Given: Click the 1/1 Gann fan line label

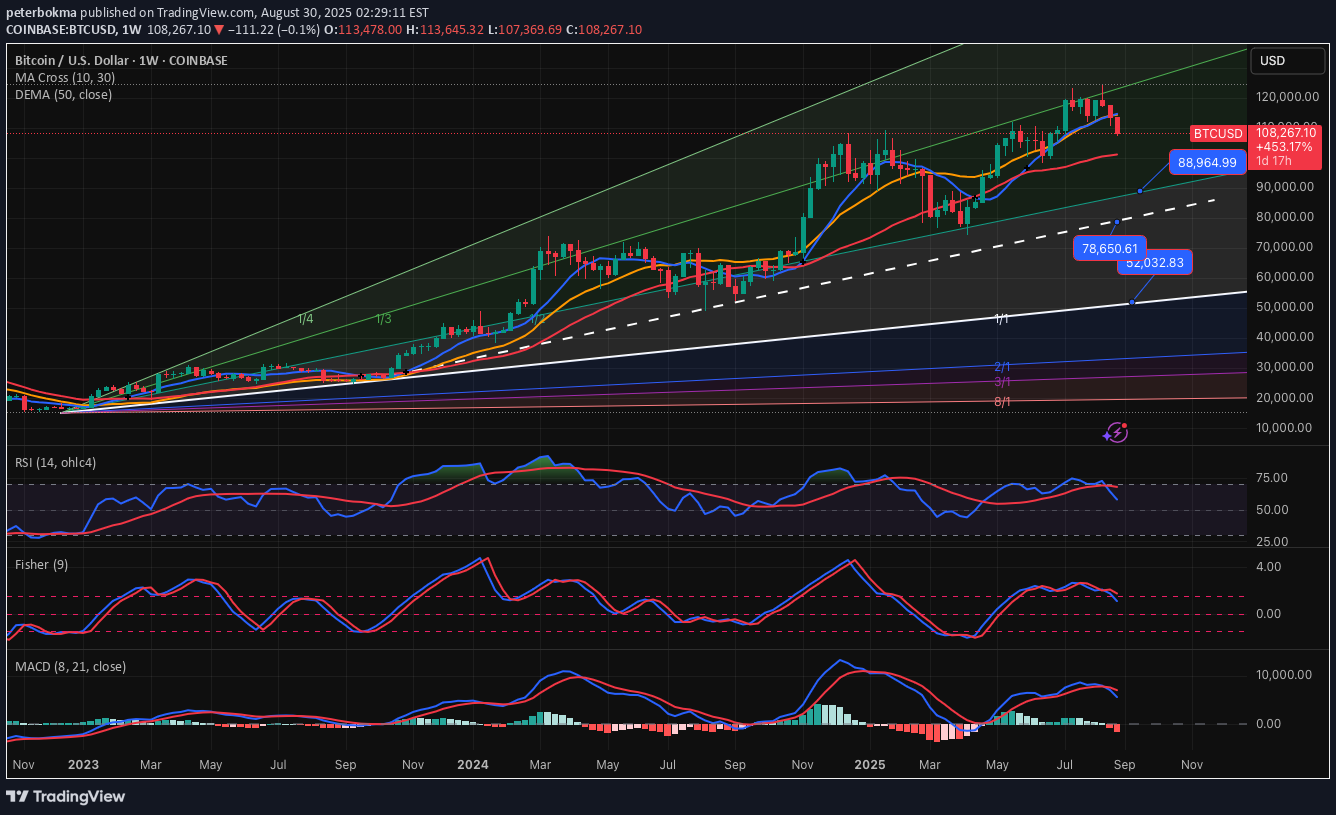Looking at the screenshot, I should (1001, 318).
